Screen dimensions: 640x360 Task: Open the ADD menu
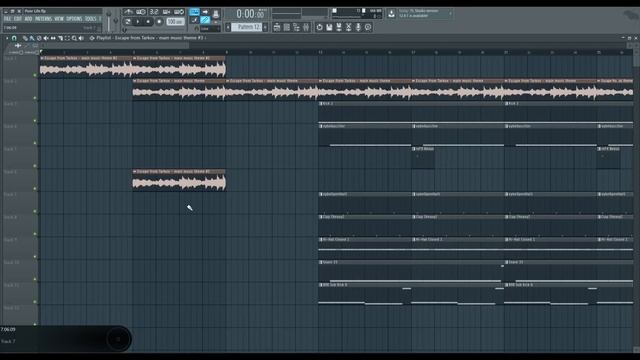[x=28, y=19]
